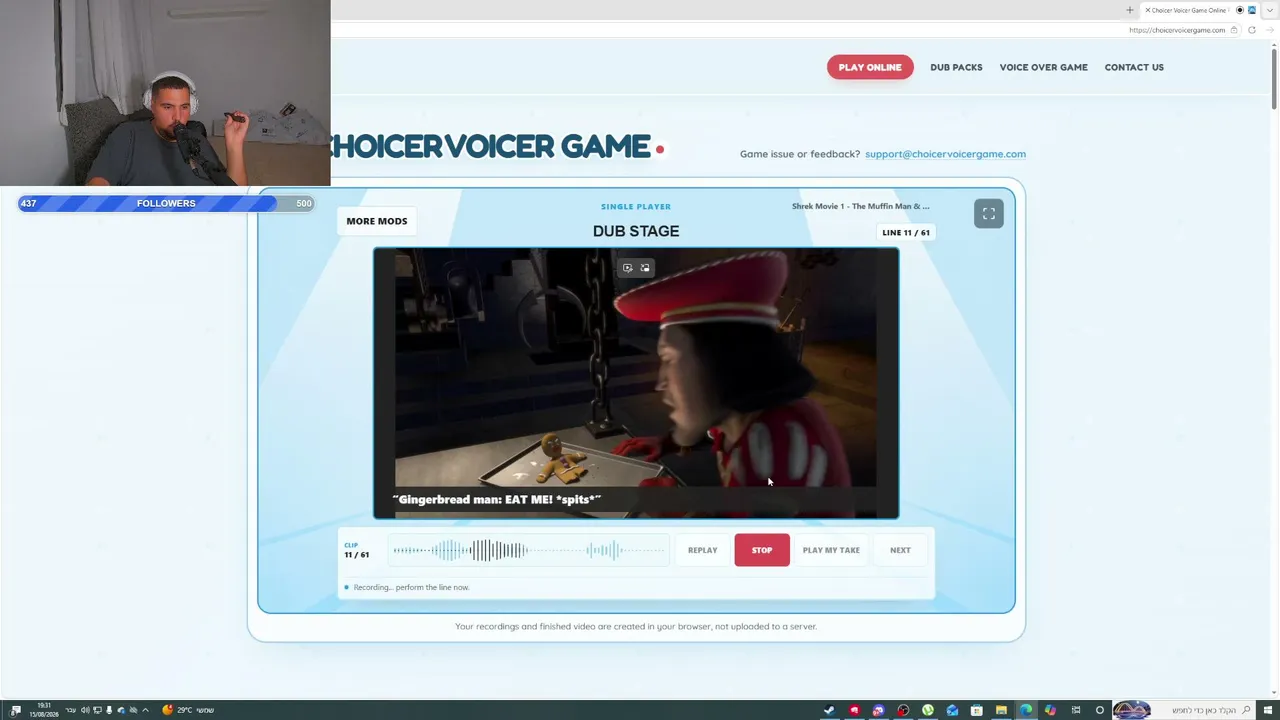Screen dimensions: 1280x720
Task: Click the tab recording indicator icon
Action: [x=1240, y=10]
